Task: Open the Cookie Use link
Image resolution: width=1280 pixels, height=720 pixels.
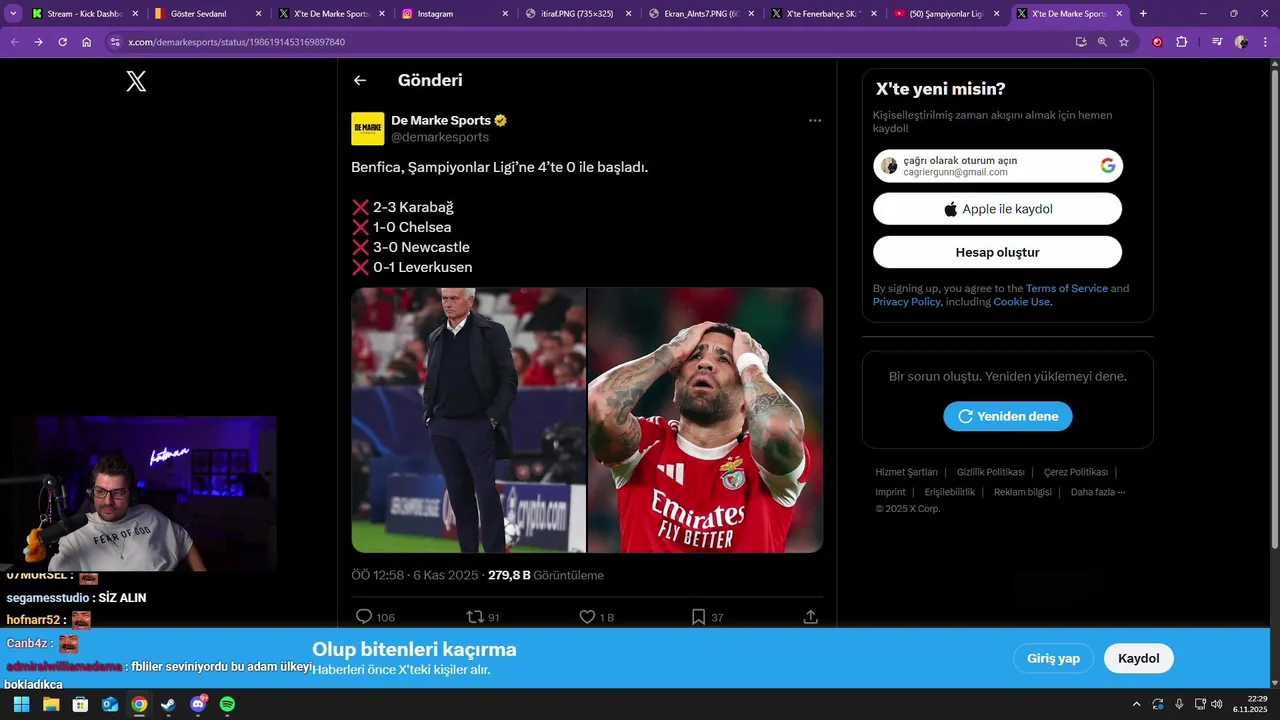Action: (x=1022, y=302)
